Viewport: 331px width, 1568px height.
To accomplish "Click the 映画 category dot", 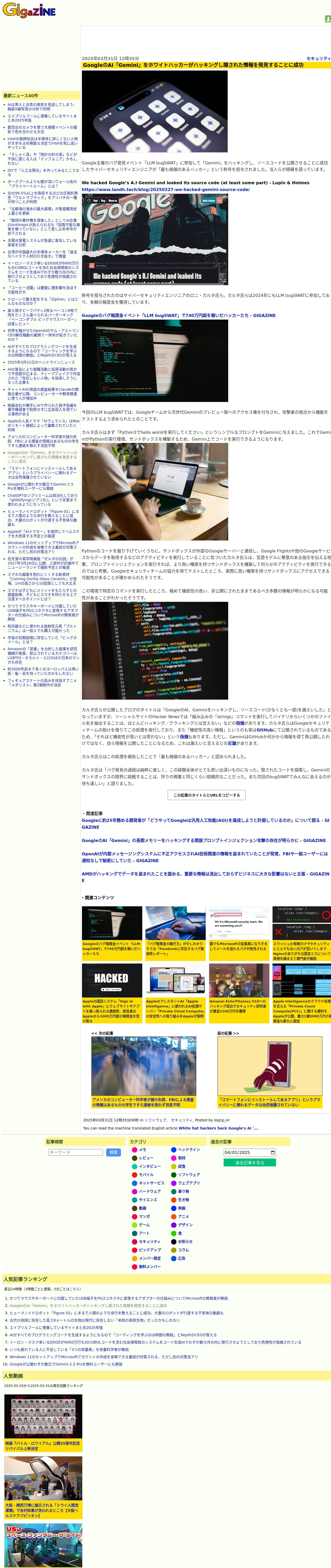I will click(x=173, y=1208).
